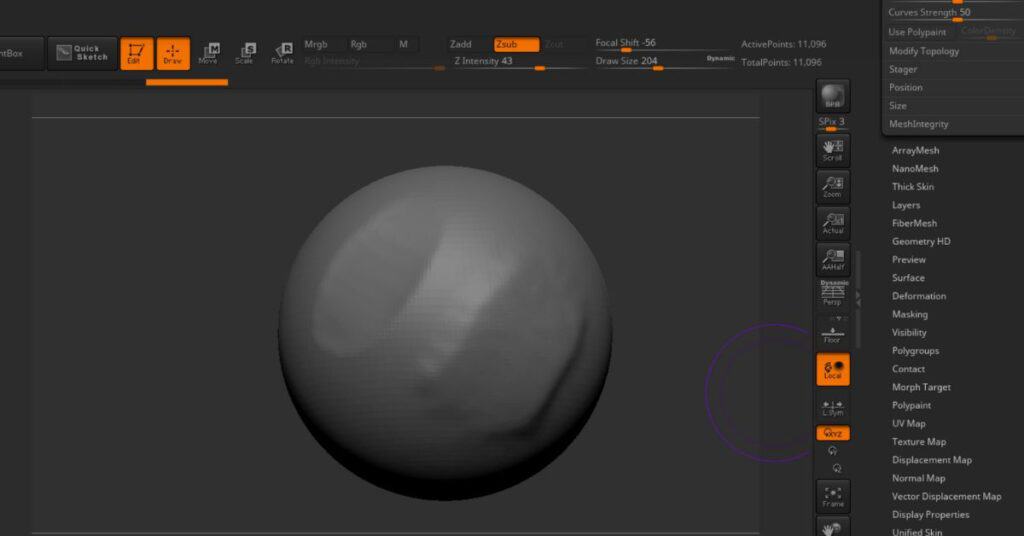Open the Displacement Map subpalette
The image size is (1024, 536).
coord(932,460)
